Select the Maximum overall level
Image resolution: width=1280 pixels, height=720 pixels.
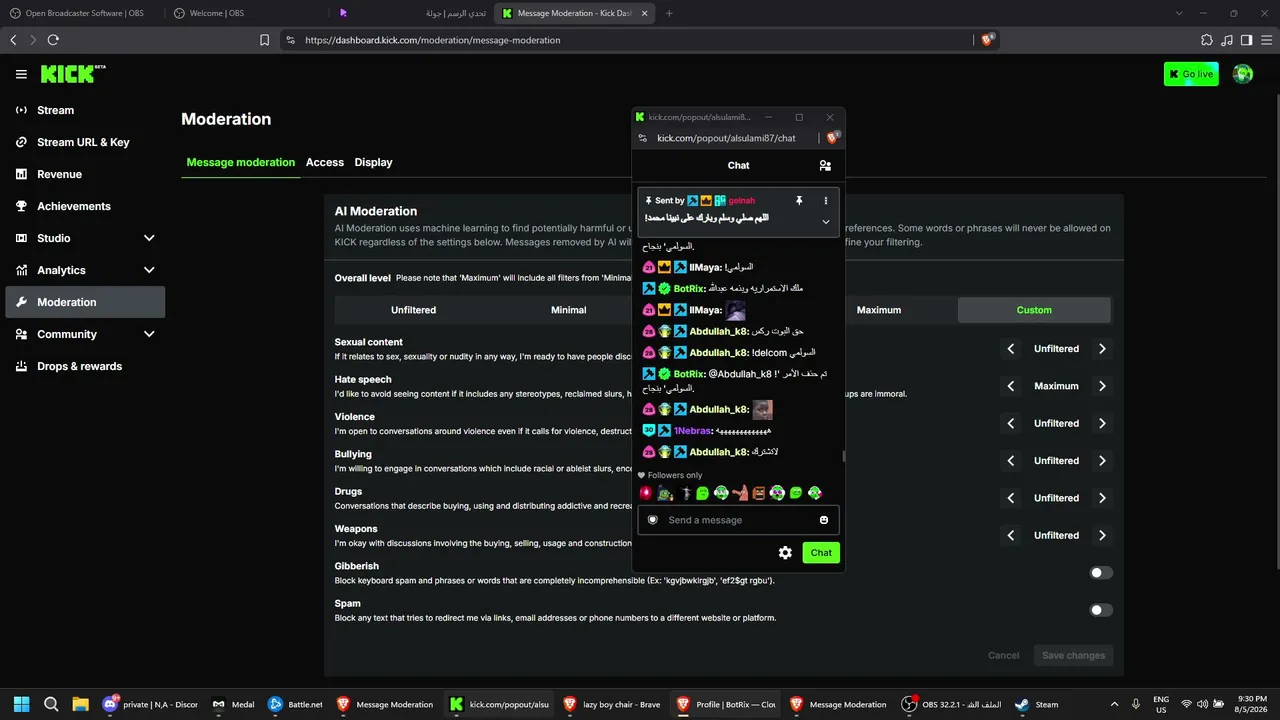click(879, 310)
